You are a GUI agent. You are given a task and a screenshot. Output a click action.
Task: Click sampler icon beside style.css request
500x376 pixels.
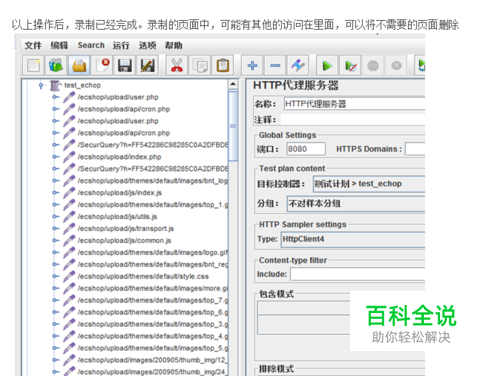pyautogui.click(x=69, y=276)
